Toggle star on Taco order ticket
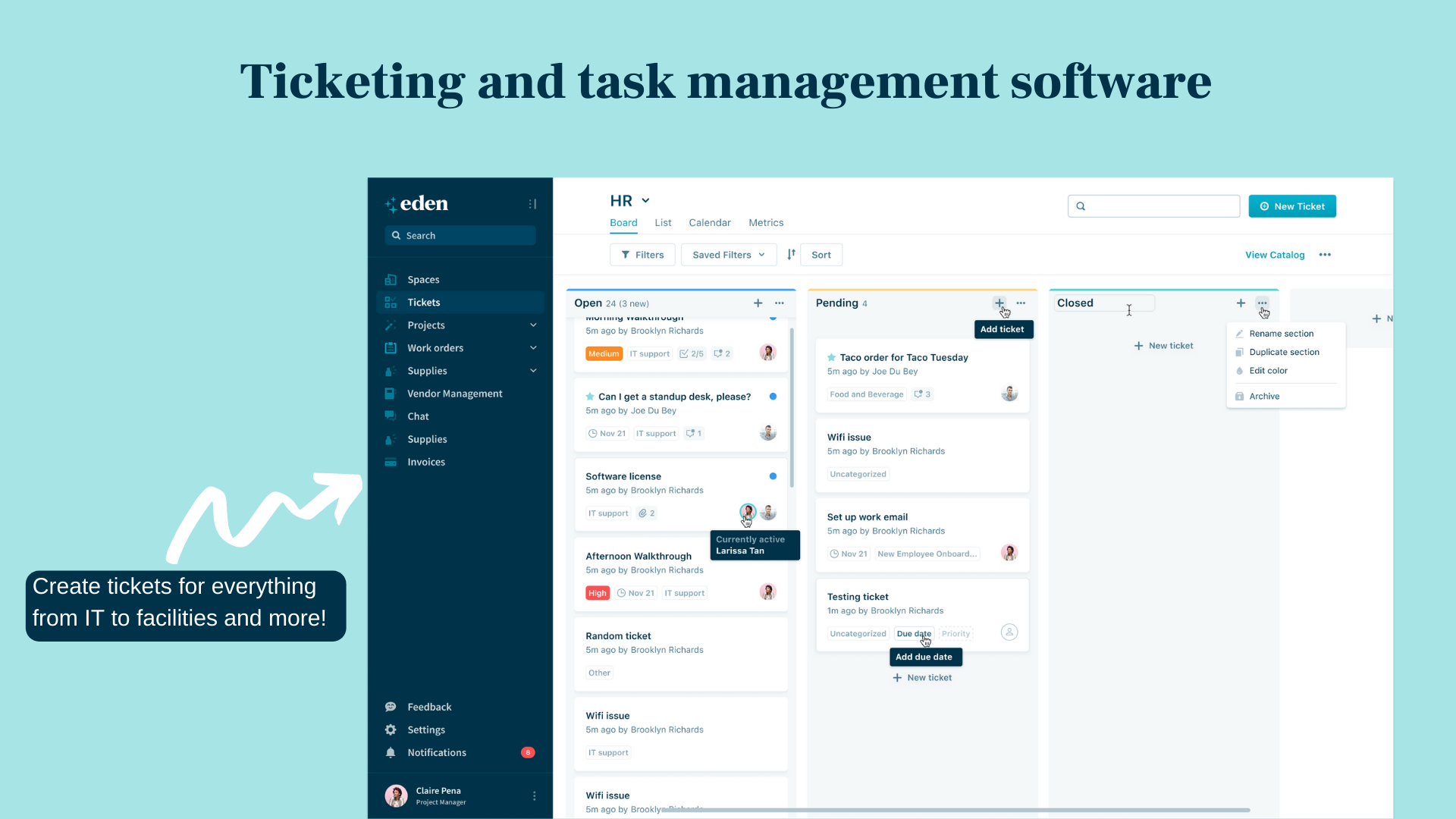This screenshot has width=1456, height=819. tap(831, 357)
